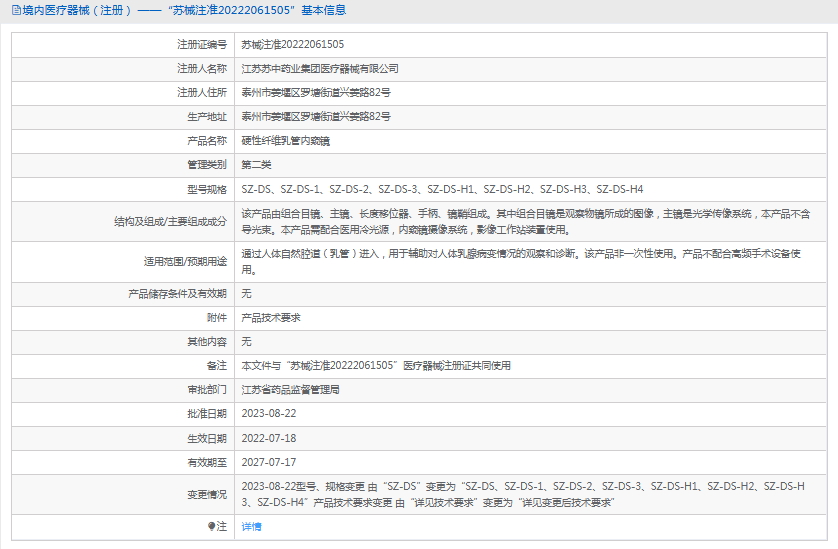Image resolution: width=838 pixels, height=549 pixels.
Task: Select the 第二类 value
Action: coord(256,165)
